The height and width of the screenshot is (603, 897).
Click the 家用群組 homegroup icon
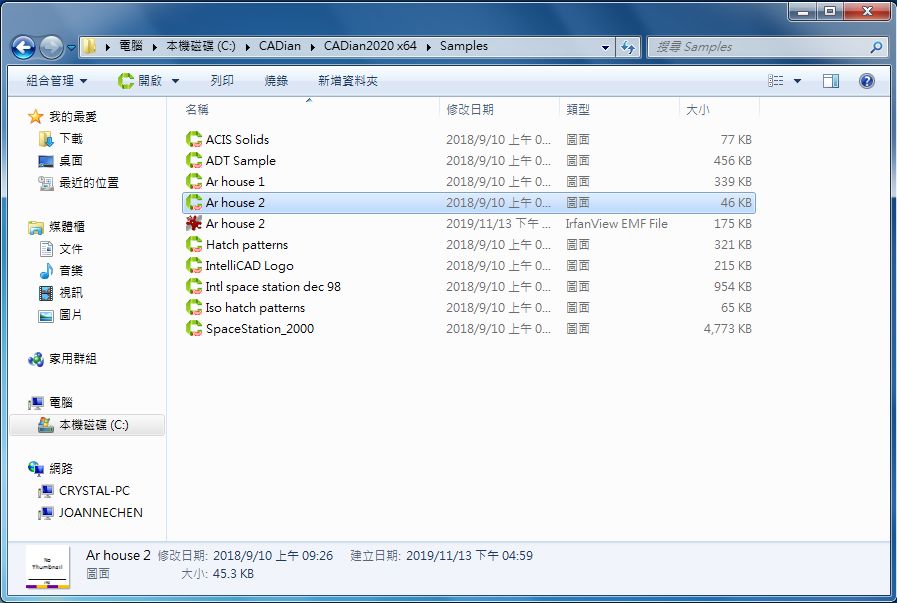35,359
